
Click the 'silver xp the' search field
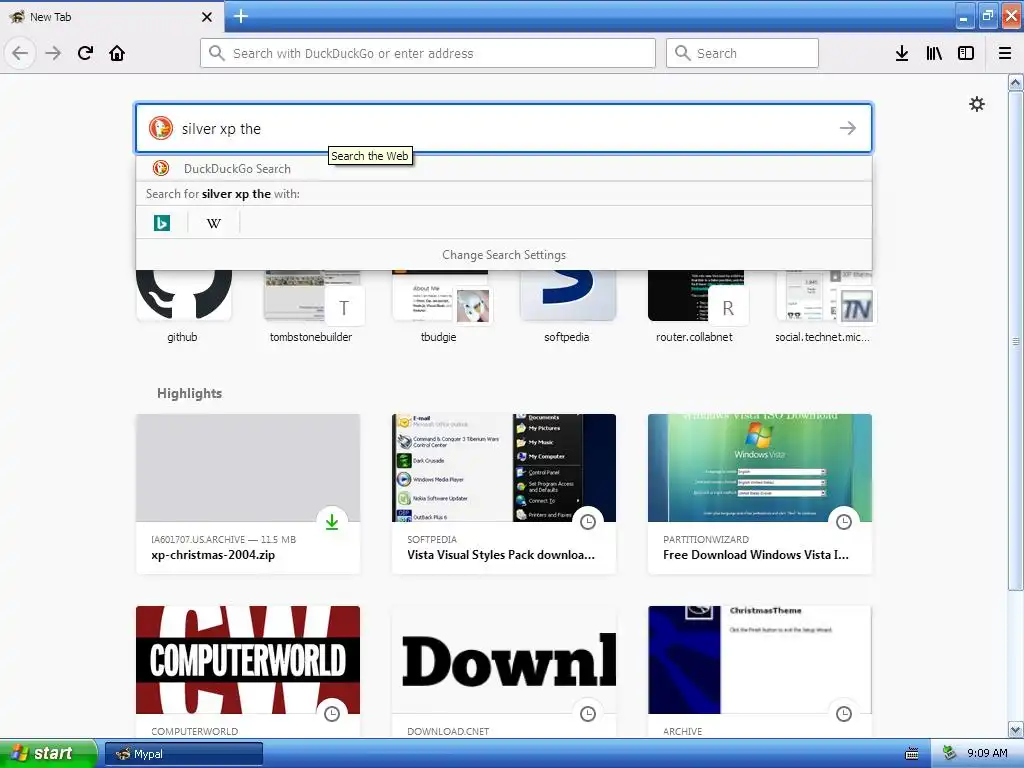click(503, 128)
